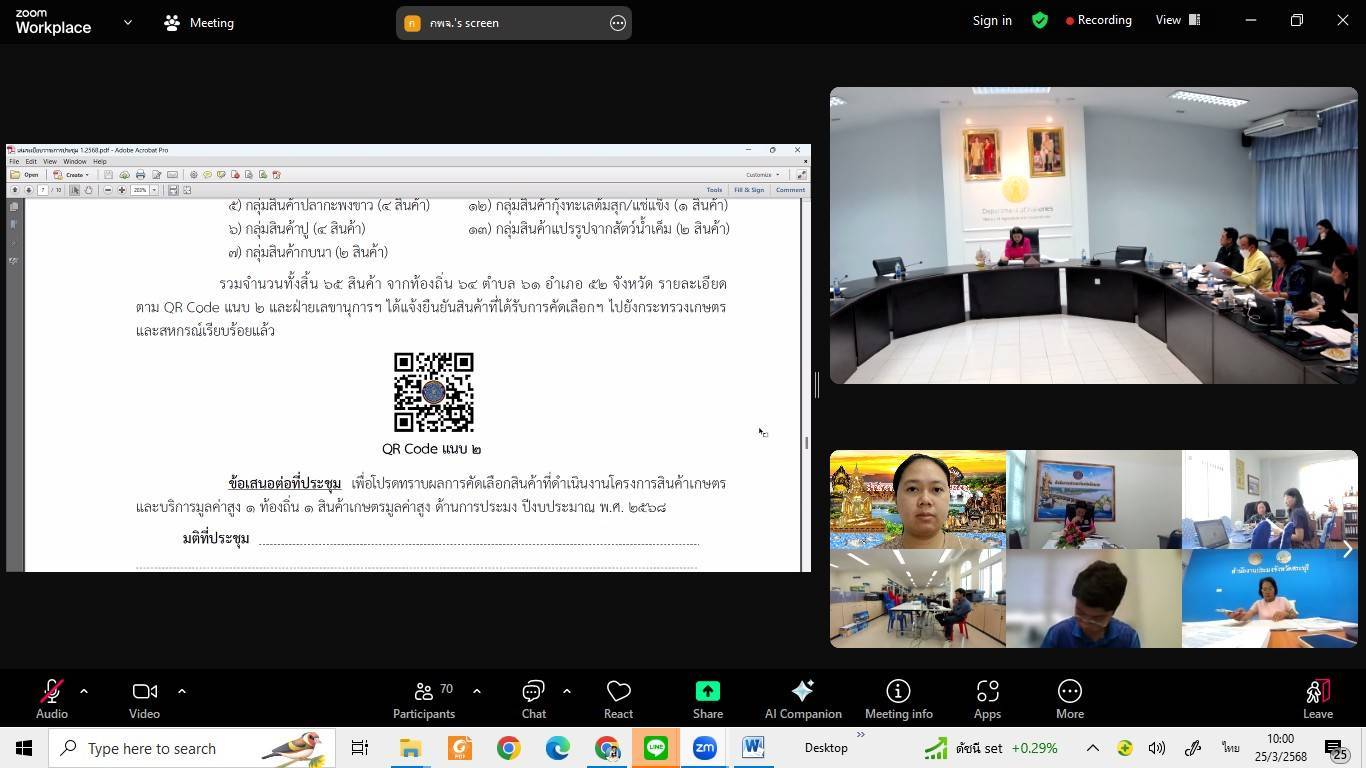Open the Zoom Apps panel

[x=987, y=699]
